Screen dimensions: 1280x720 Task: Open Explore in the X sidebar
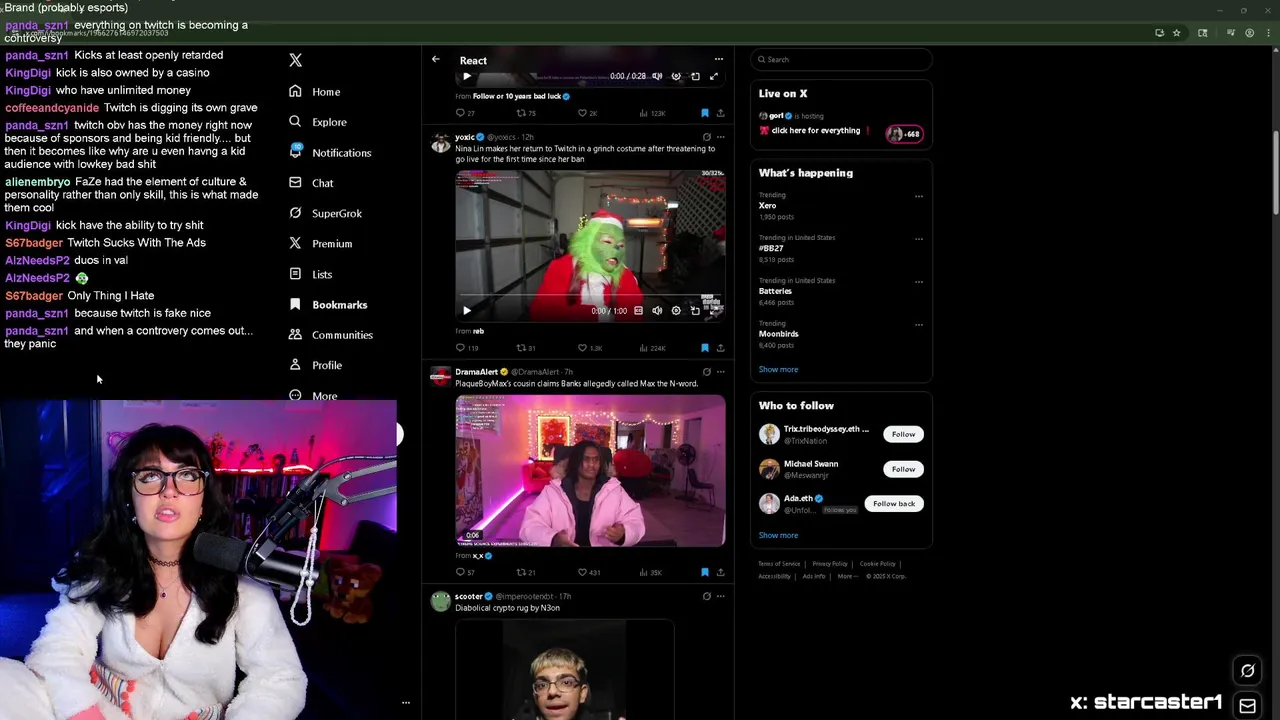tap(317, 122)
